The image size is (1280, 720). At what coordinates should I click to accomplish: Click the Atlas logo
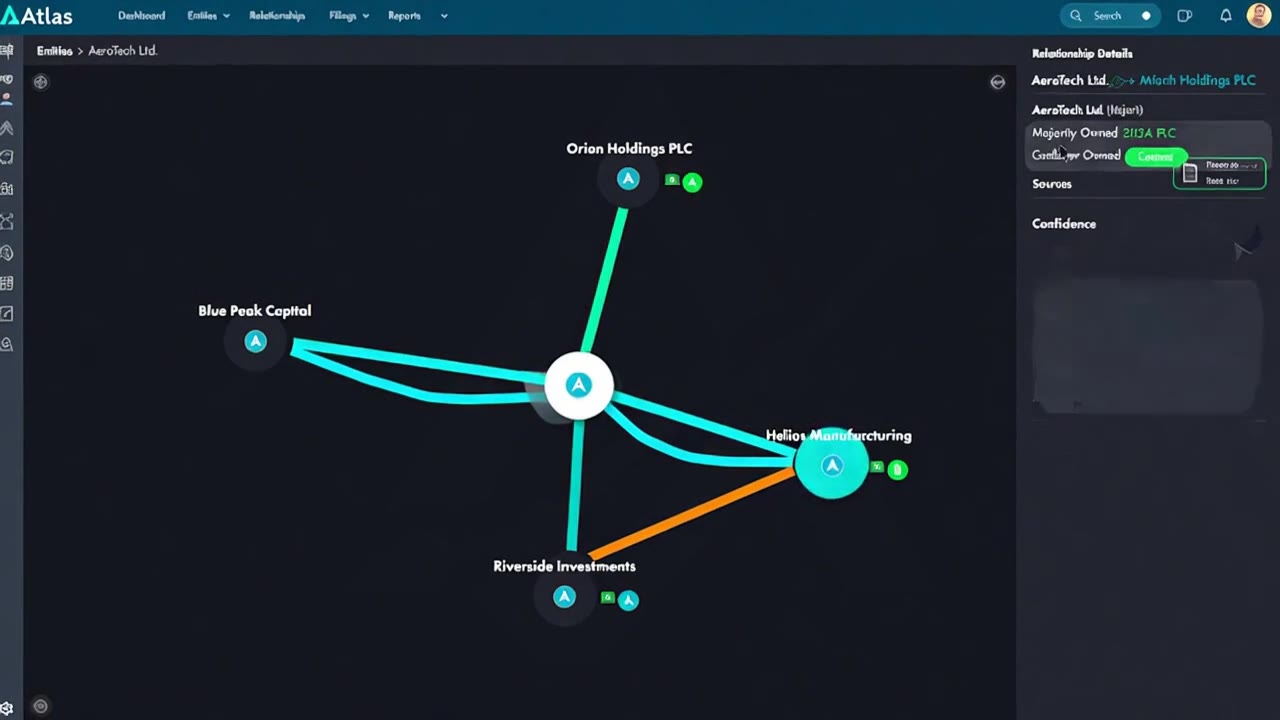pyautogui.click(x=36, y=15)
